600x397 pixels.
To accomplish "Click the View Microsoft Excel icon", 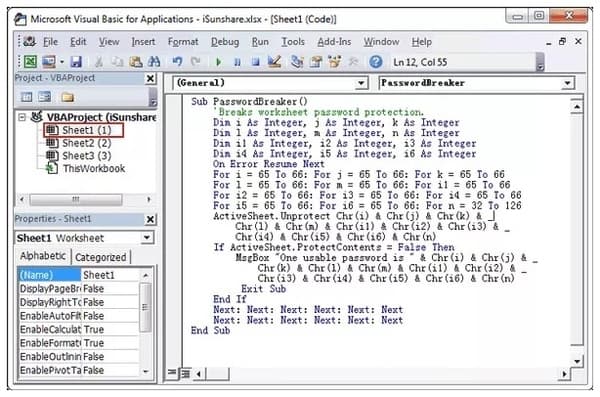I will pos(30,61).
